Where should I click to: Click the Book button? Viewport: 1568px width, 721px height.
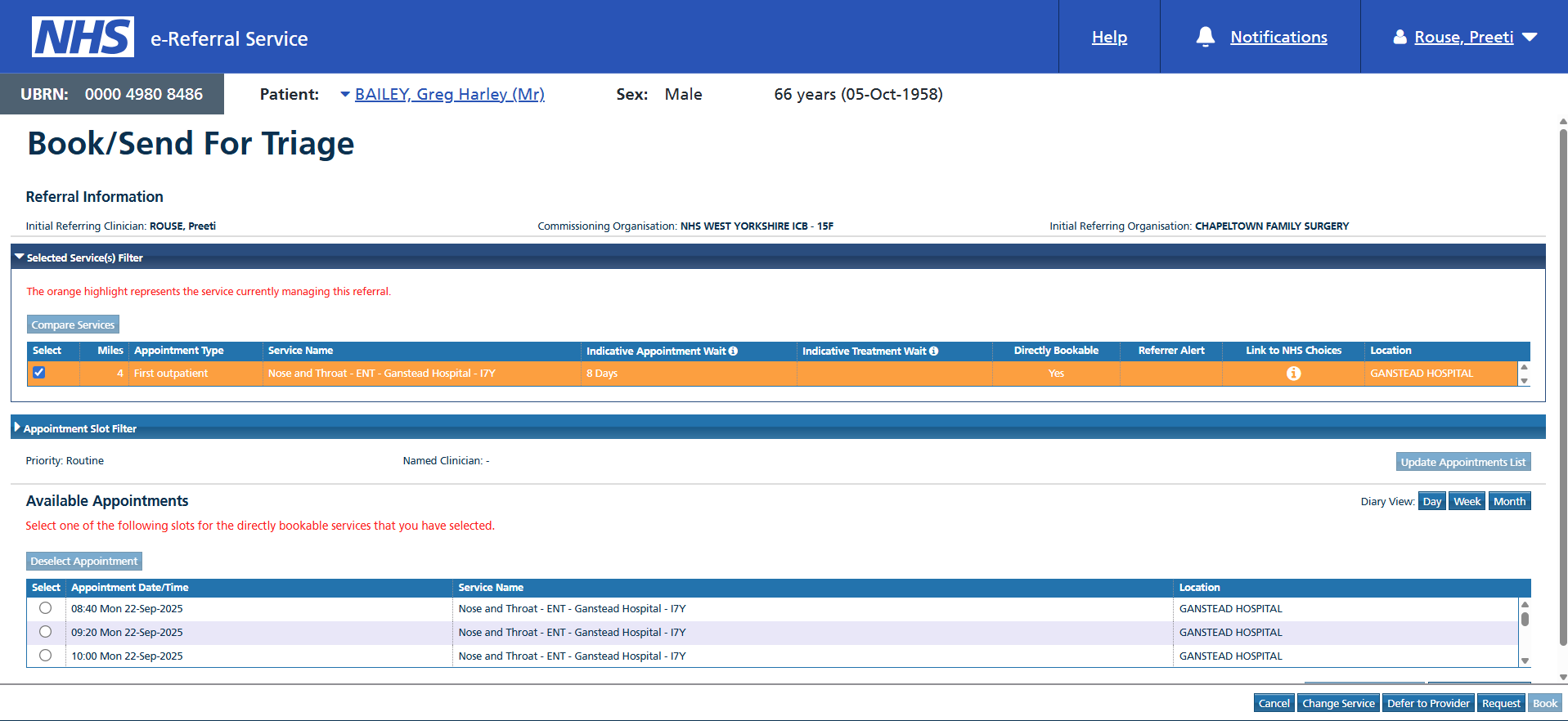(x=1545, y=703)
